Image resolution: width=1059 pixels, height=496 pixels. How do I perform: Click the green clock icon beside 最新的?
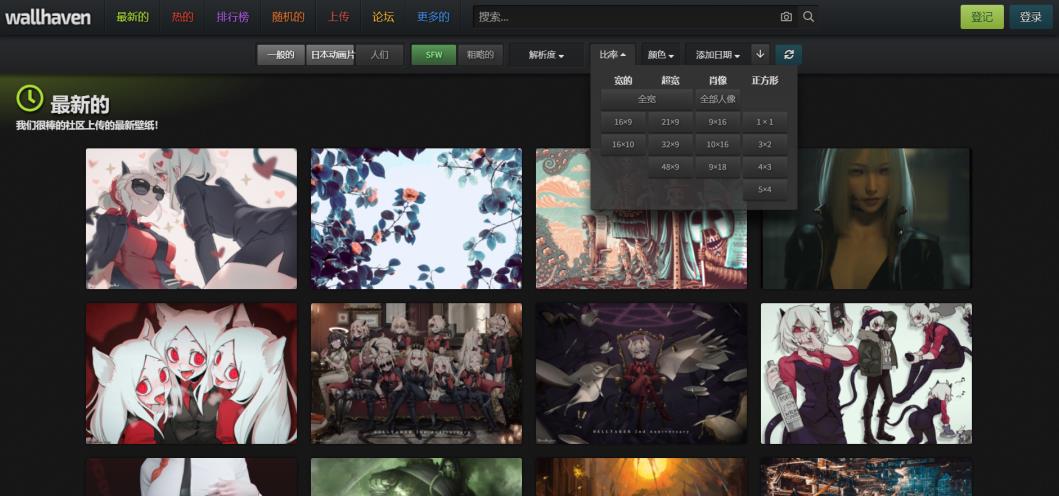[30, 98]
